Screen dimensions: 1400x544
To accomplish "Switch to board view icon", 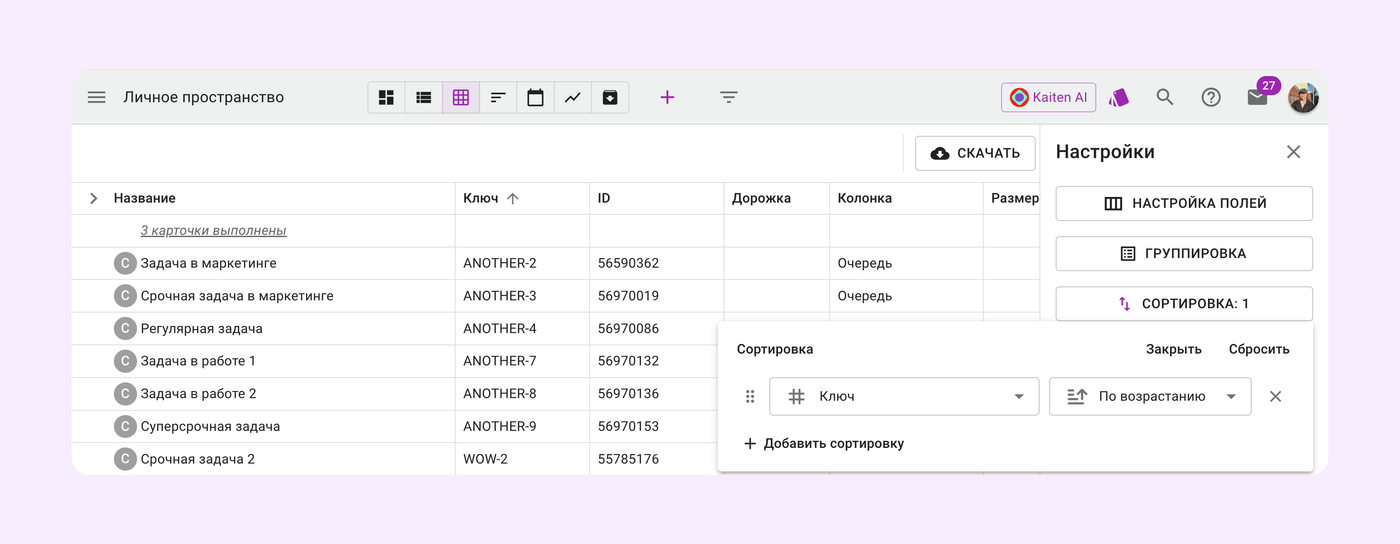I will 386,97.
